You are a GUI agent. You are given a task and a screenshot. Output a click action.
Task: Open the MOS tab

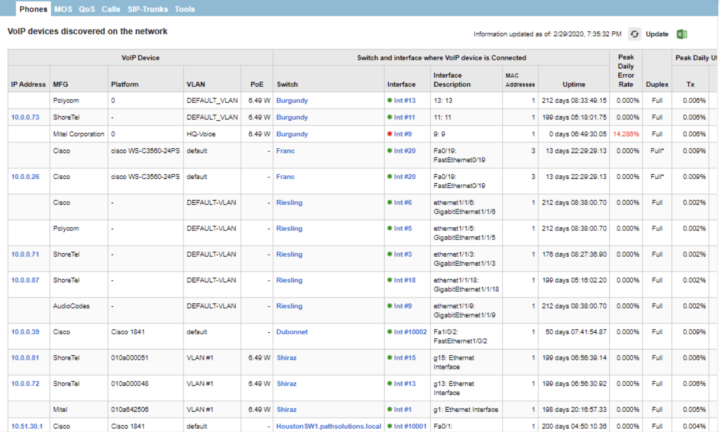coord(63,9)
